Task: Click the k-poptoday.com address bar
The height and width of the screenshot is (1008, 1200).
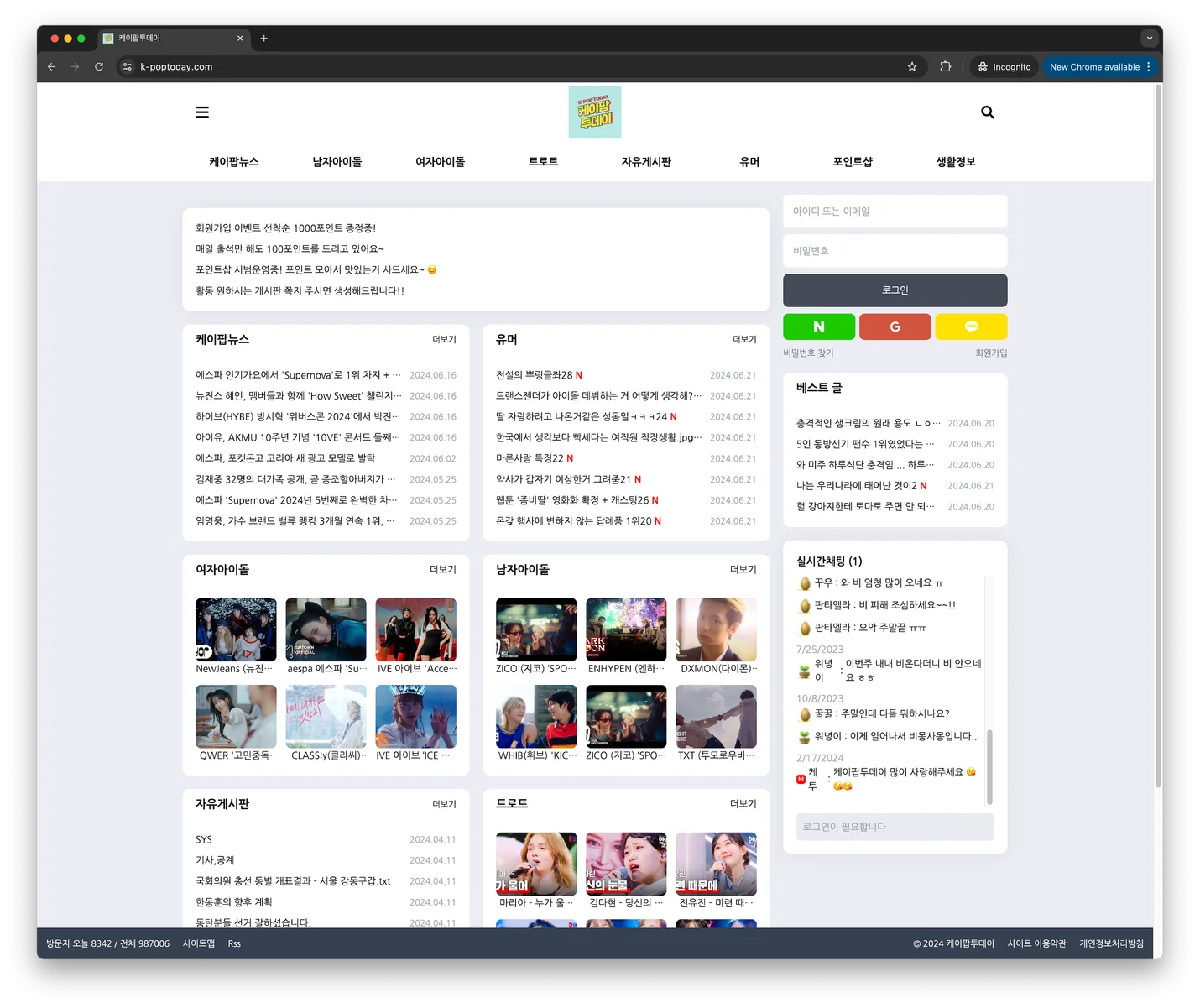Action: tap(520, 66)
